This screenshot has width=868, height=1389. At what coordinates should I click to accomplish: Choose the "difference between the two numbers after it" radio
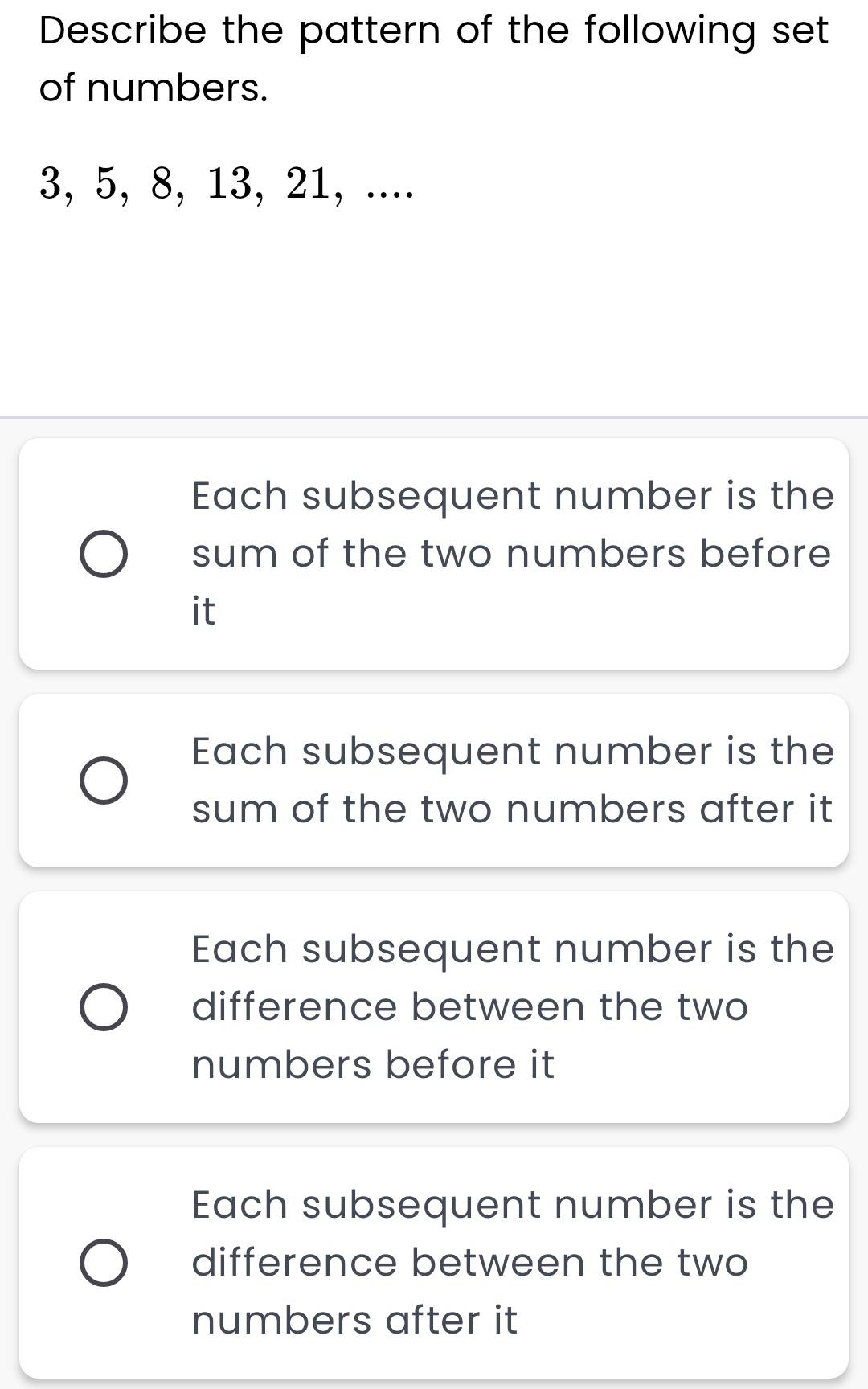104,1263
